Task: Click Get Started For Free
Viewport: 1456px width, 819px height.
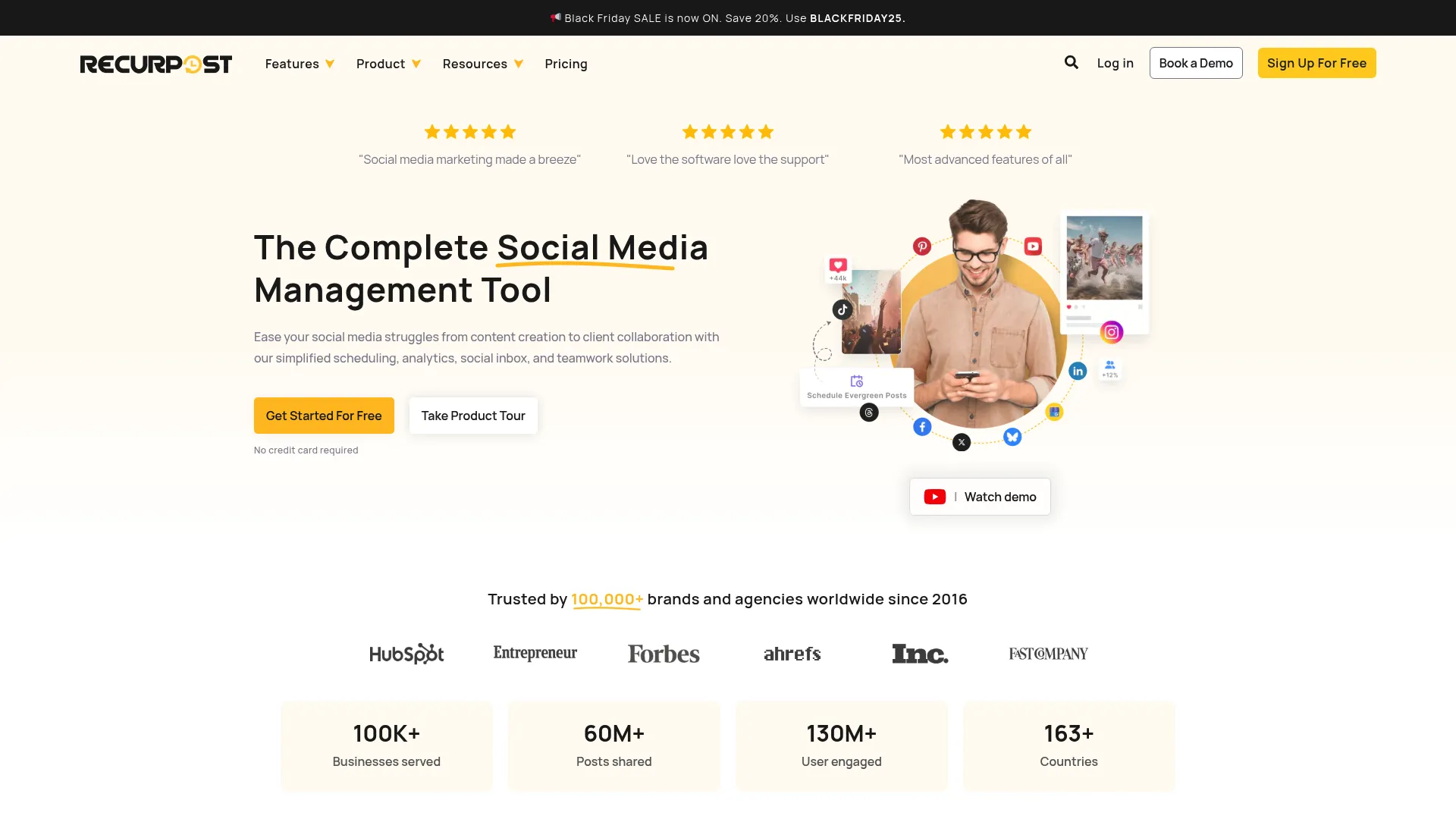Action: pyautogui.click(x=324, y=415)
